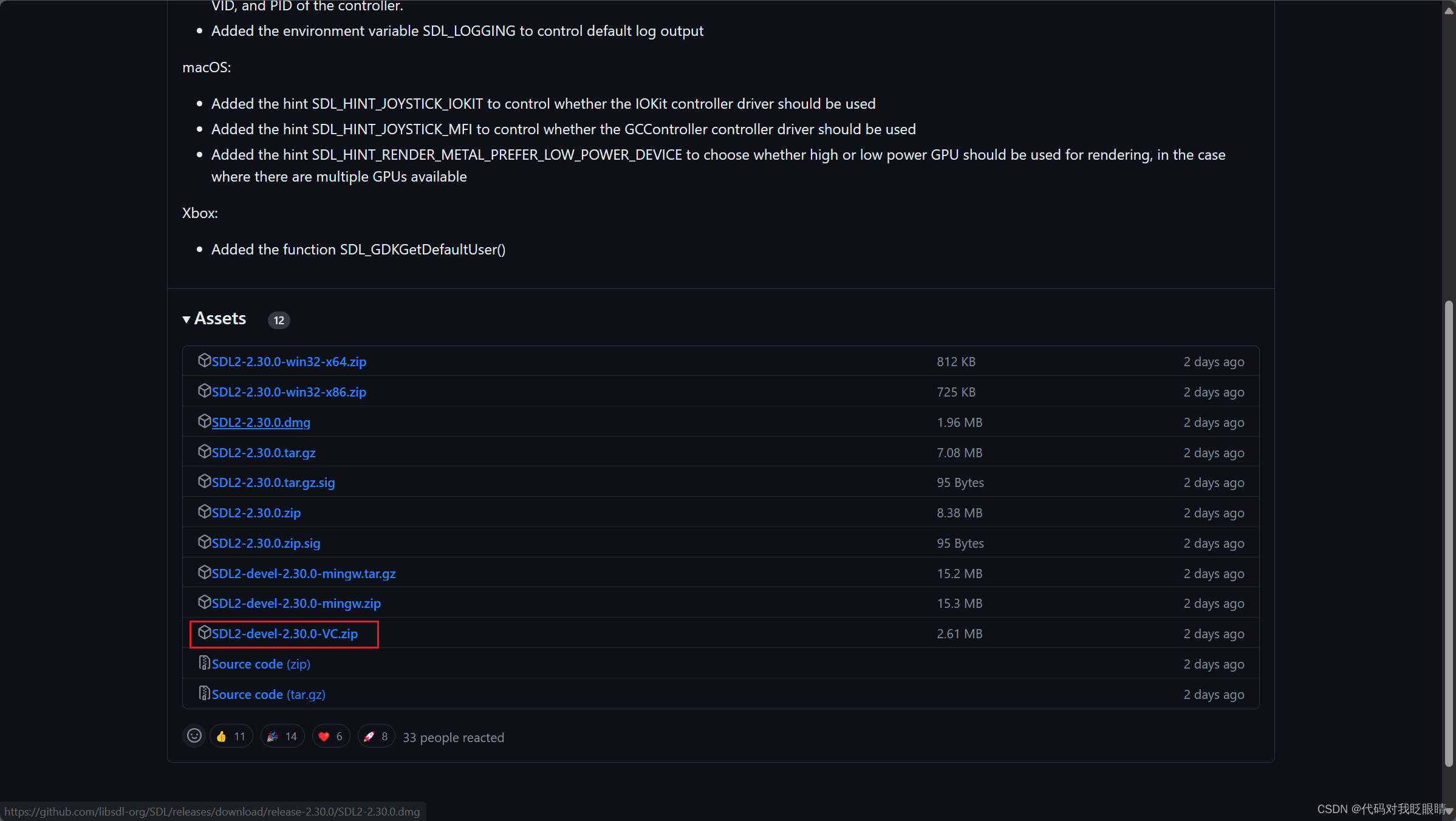Click the thumbs-up reaction with 11
This screenshot has height=821, width=1456.
pyautogui.click(x=231, y=737)
